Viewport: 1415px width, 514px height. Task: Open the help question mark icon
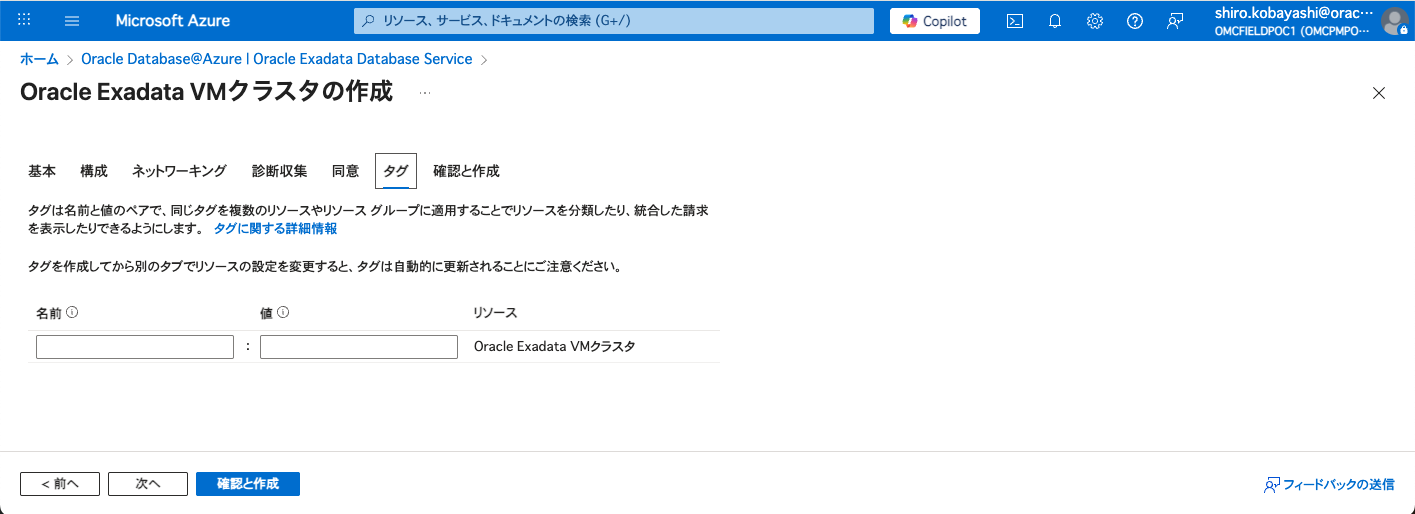(1135, 21)
